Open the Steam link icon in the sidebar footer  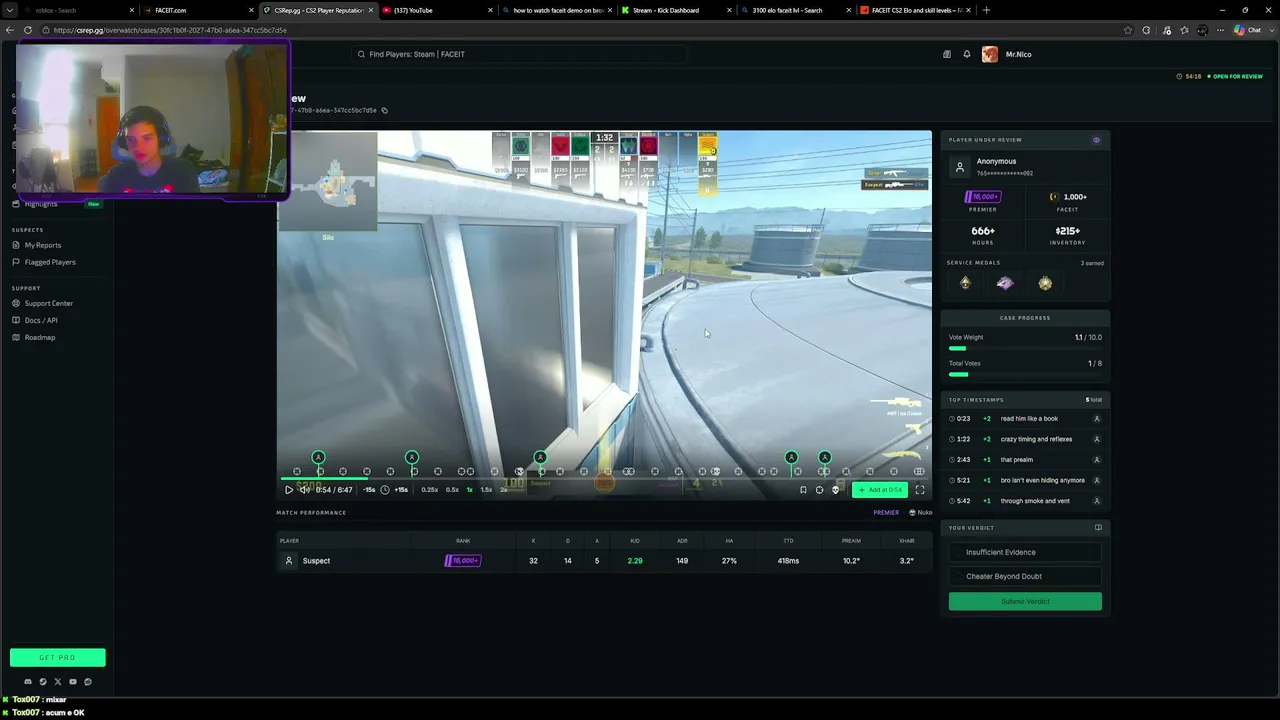click(42, 682)
